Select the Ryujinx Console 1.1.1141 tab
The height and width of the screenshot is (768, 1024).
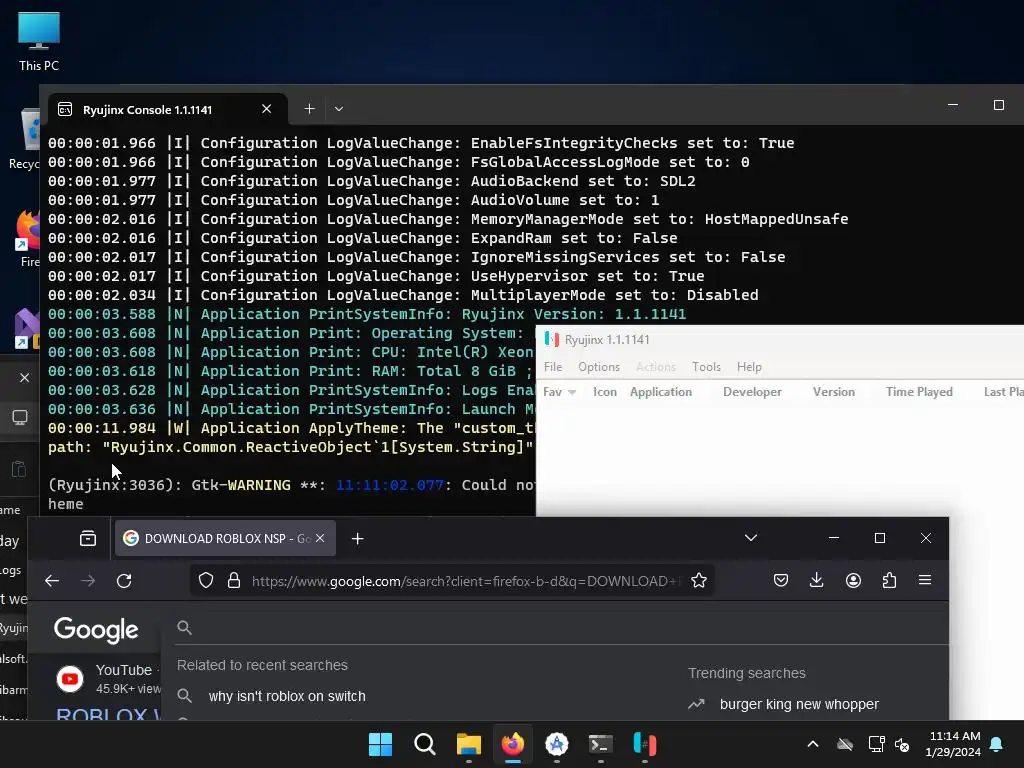(x=167, y=109)
